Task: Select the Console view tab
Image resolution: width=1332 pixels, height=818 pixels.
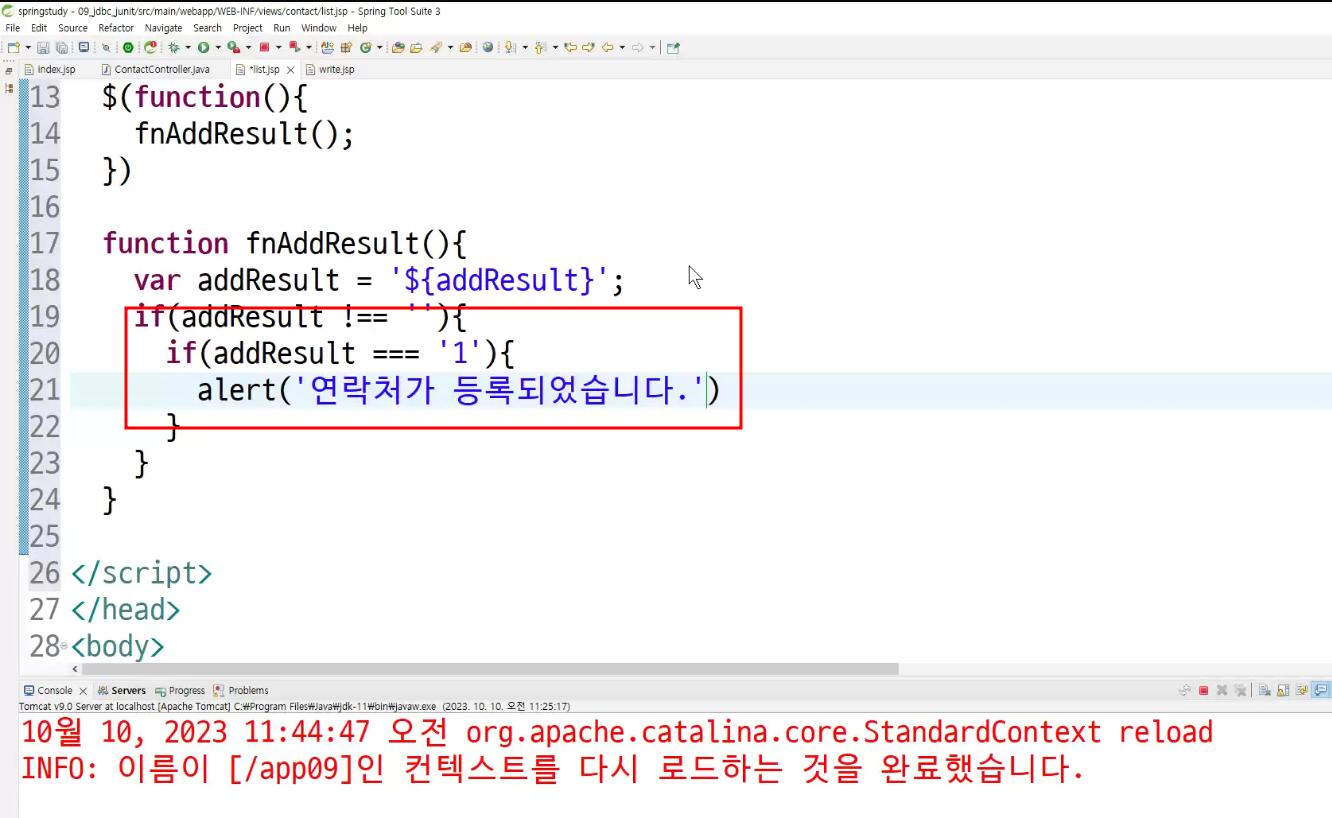Action: click(x=47, y=690)
